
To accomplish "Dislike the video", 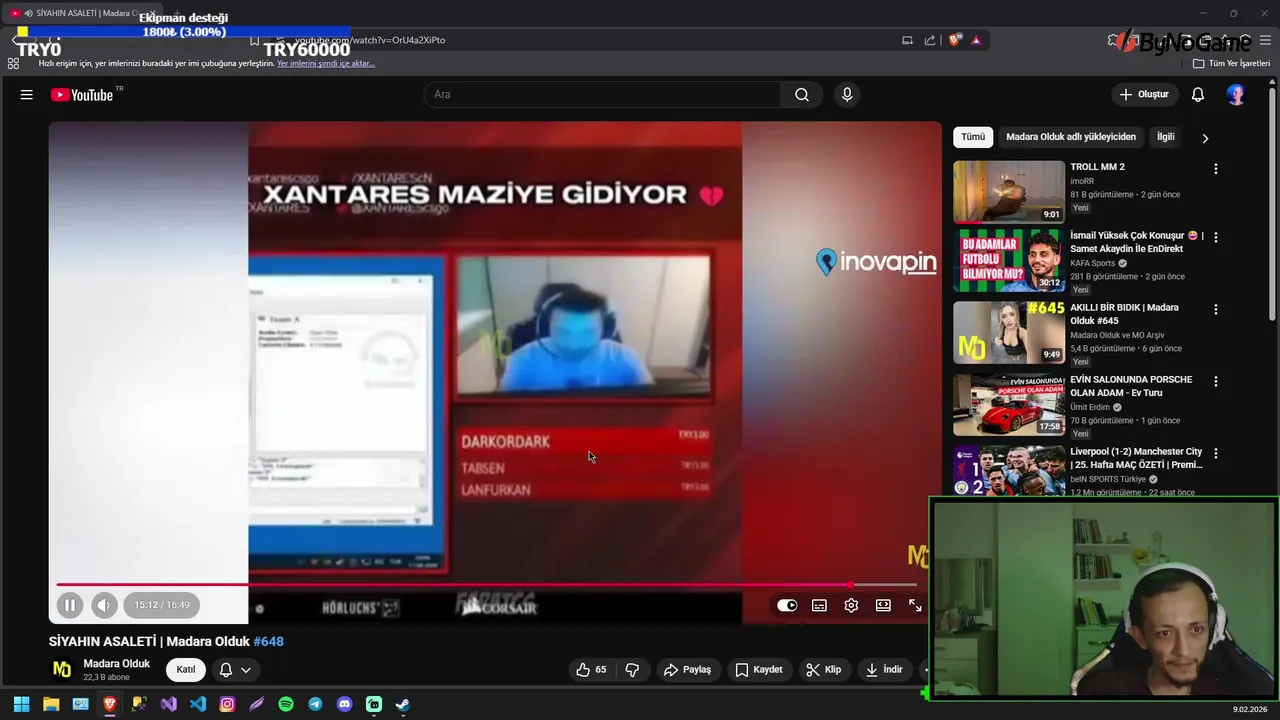I will [632, 670].
